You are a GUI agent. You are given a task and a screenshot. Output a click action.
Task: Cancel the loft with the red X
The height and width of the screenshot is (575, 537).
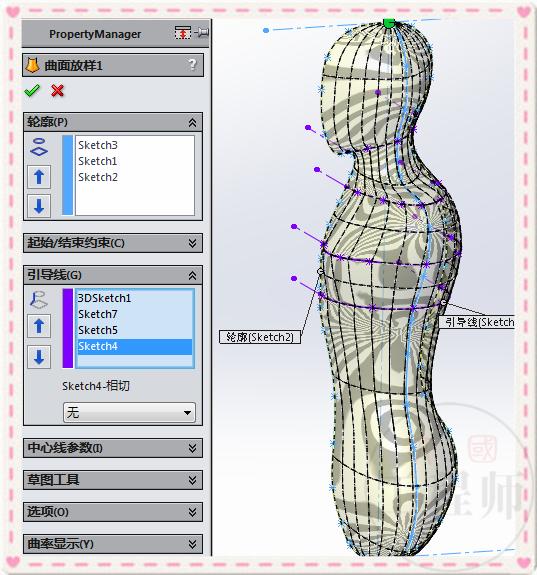pos(58,91)
